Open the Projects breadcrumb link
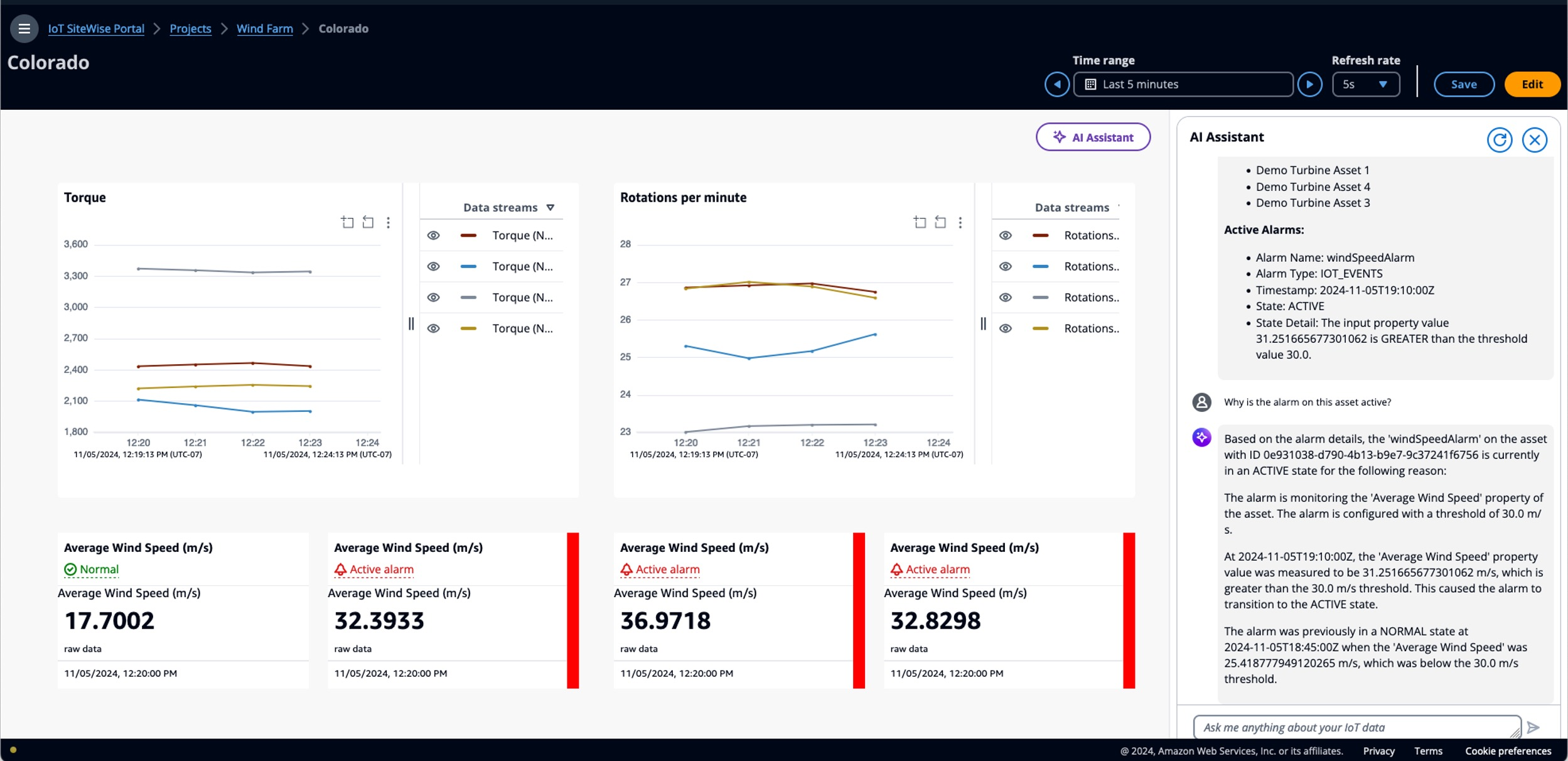Image resolution: width=1568 pixels, height=761 pixels. (x=190, y=29)
